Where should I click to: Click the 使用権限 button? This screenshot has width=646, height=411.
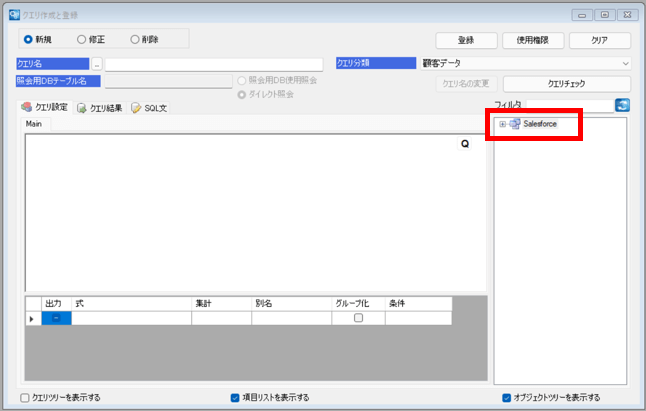pyautogui.click(x=533, y=40)
